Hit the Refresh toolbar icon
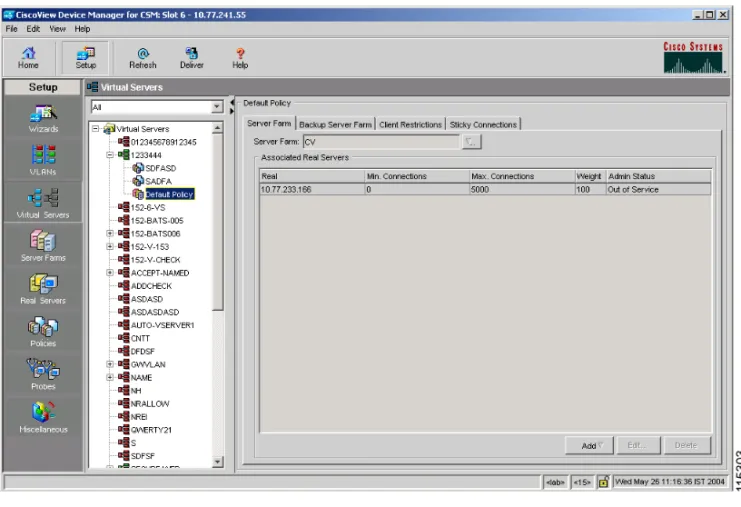 (x=143, y=58)
